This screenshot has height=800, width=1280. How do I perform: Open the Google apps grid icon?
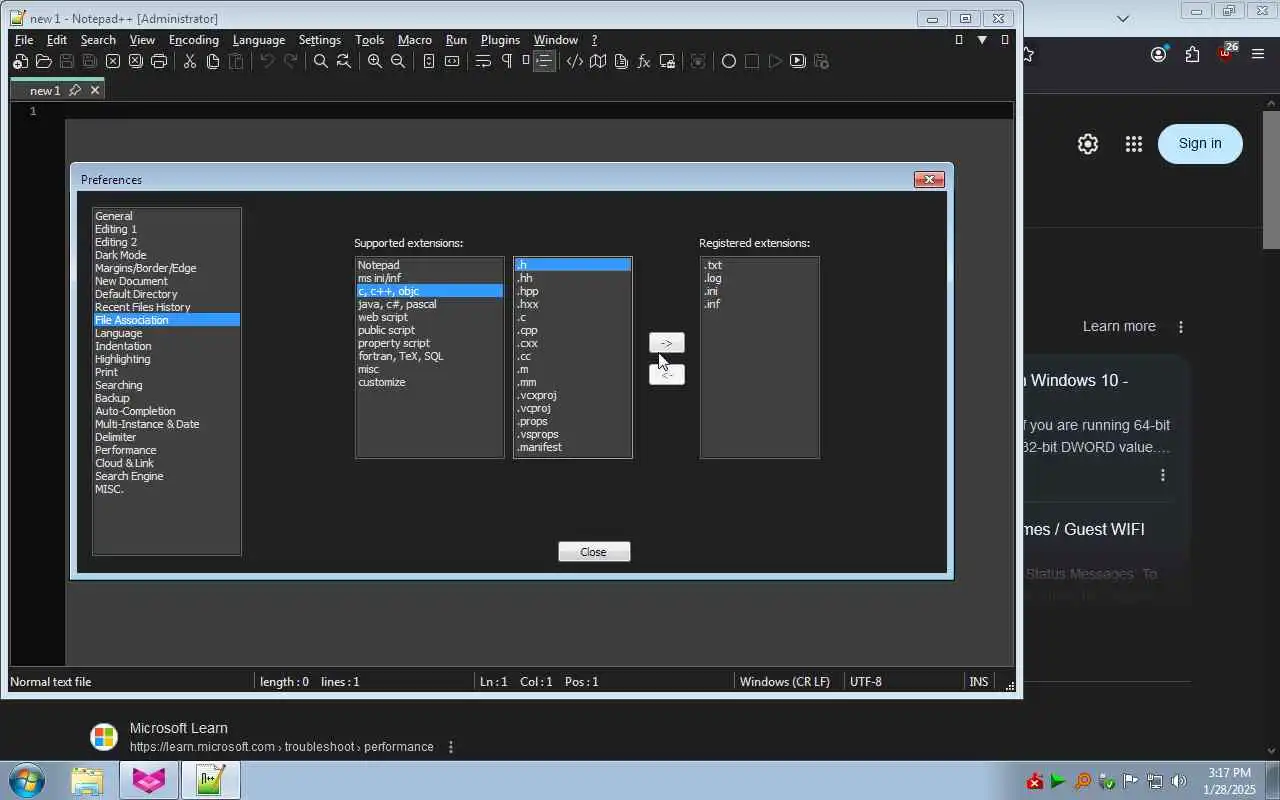(x=1133, y=144)
